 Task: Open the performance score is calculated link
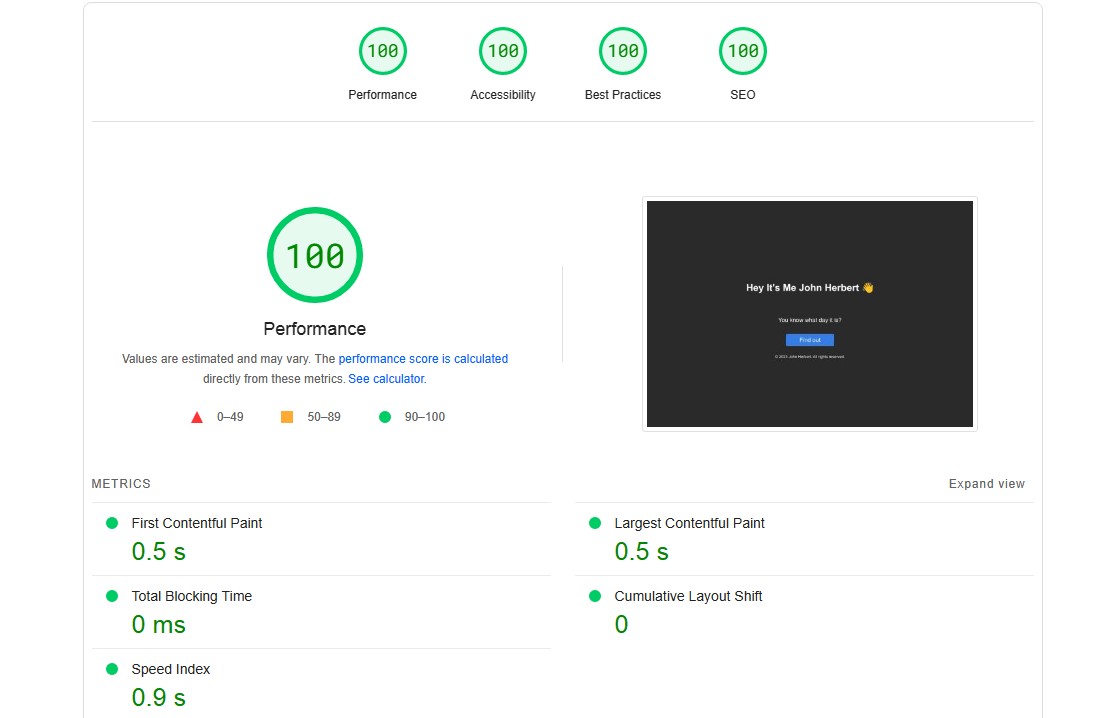pos(423,359)
